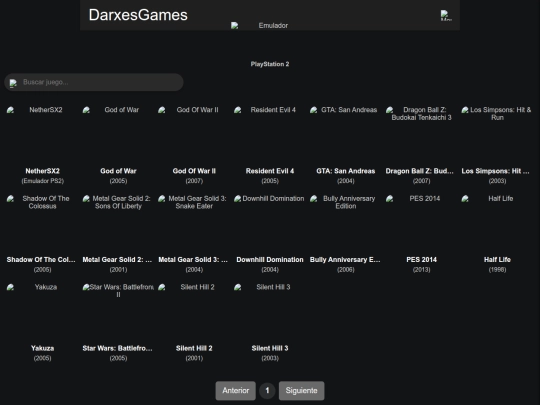The image size is (540, 405).
Task: Click the Anterior pagination button
Action: tap(236, 391)
